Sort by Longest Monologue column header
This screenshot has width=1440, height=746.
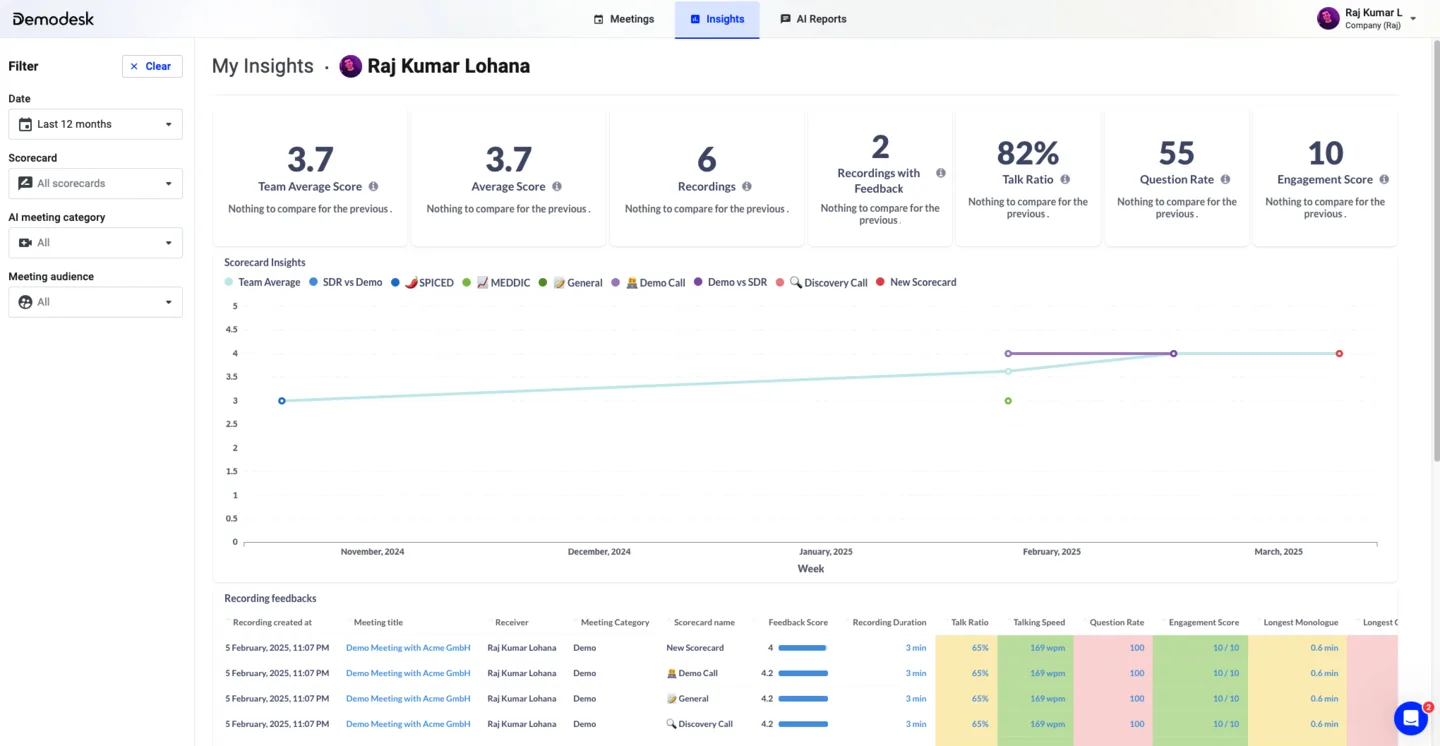point(1301,622)
